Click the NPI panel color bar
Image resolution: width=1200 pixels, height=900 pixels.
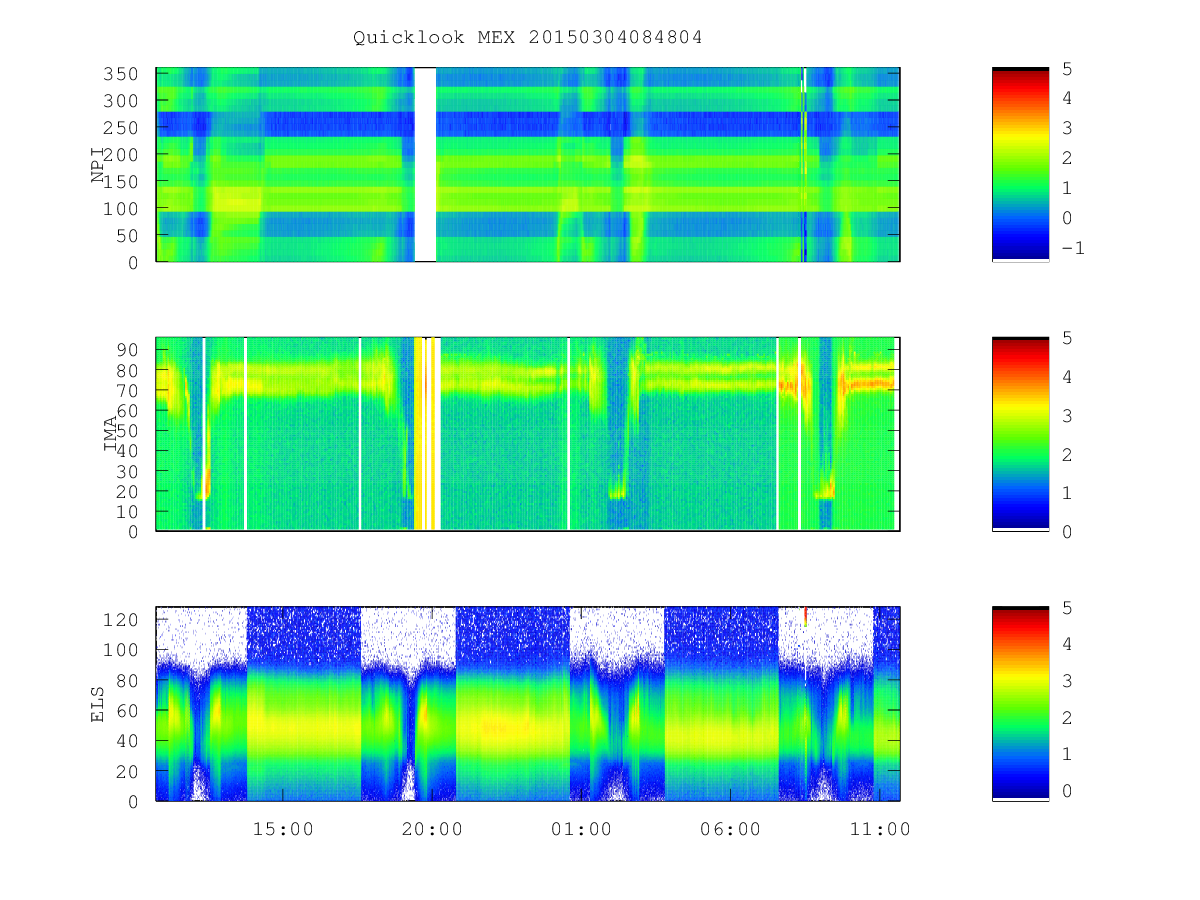(1020, 164)
